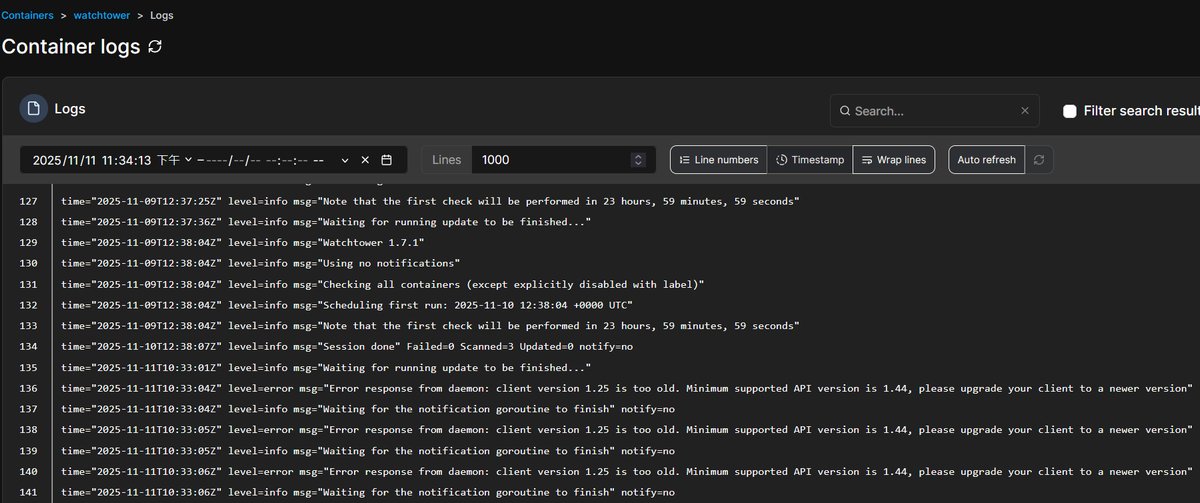Image resolution: width=1200 pixels, height=503 pixels.
Task: Click the disabled refresh icon after Auto refresh
Action: pyautogui.click(x=1040, y=160)
